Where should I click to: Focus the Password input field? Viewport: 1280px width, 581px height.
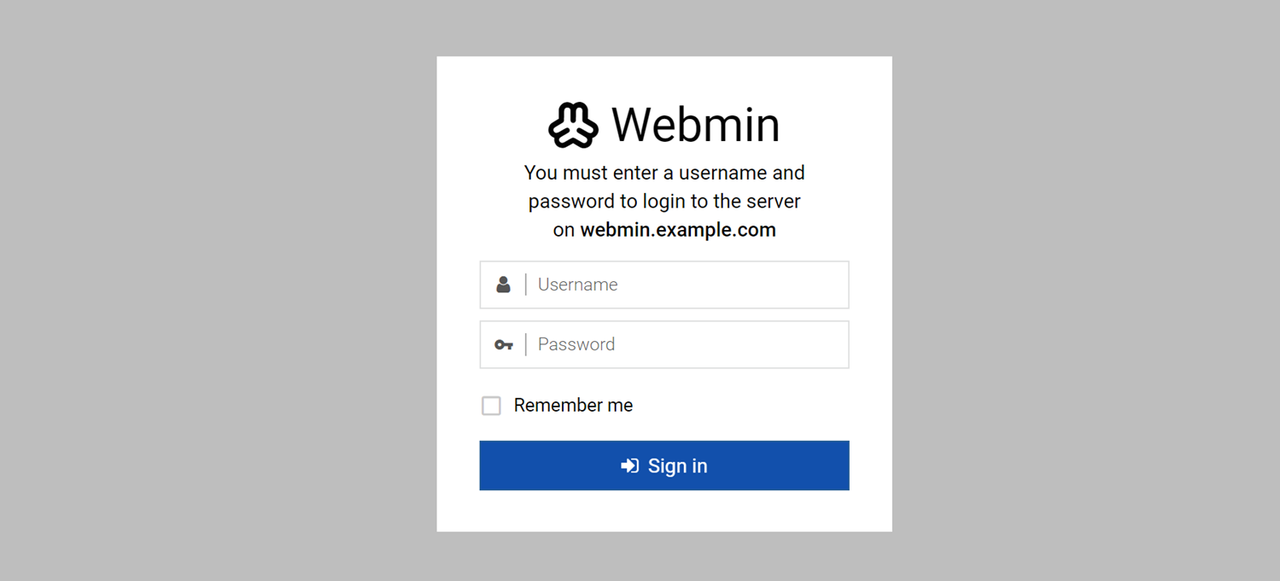pos(690,345)
